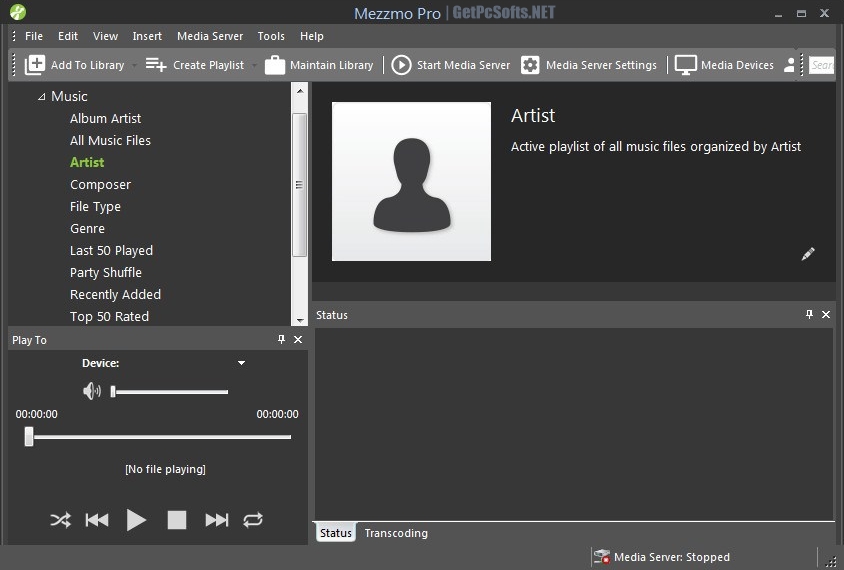The height and width of the screenshot is (570, 844).
Task: Select Recently Added playlist
Action: [x=115, y=295]
